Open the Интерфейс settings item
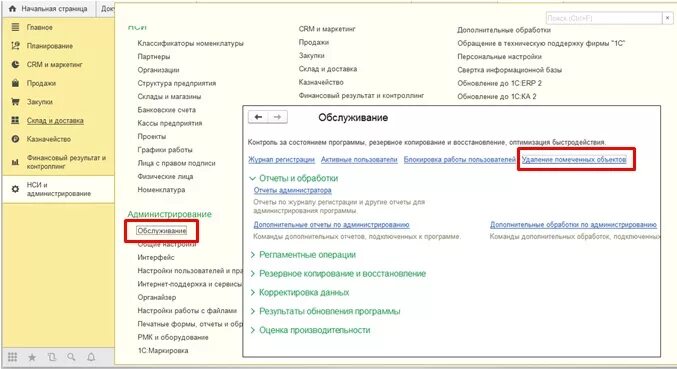Image resolution: width=677 pixels, height=369 pixels. point(156,257)
